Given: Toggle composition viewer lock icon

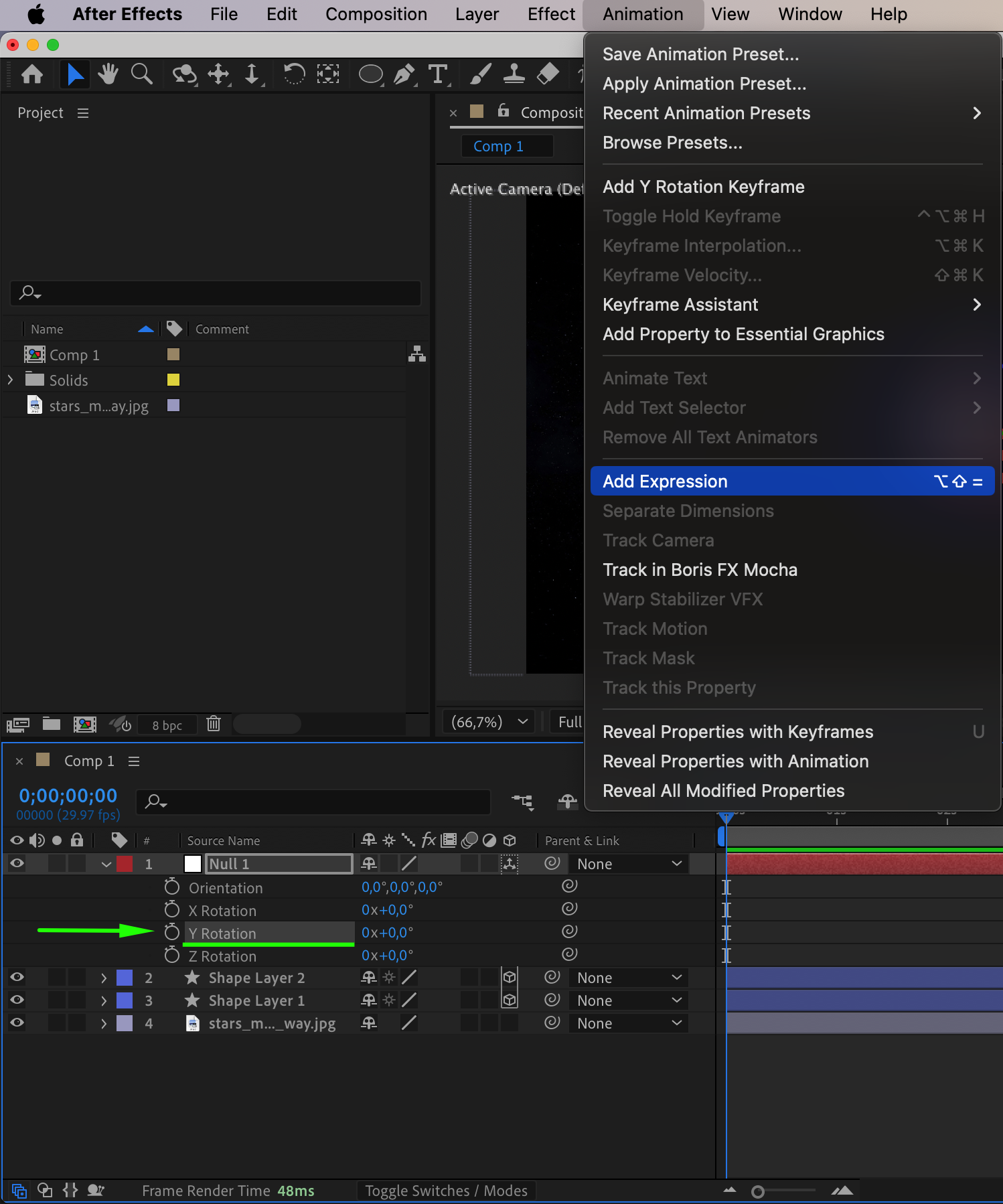Looking at the screenshot, I should coord(504,111).
